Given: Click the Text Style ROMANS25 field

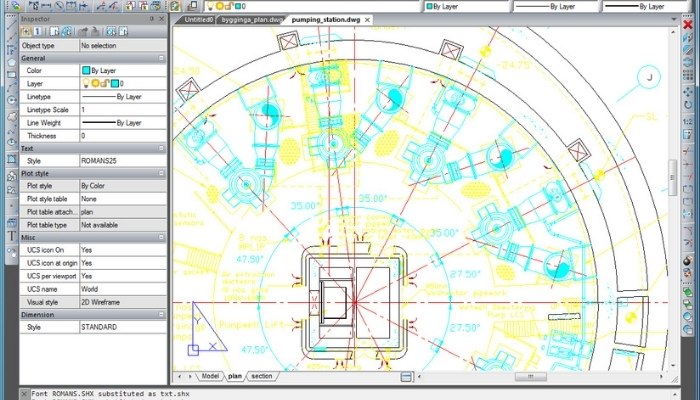Looking at the screenshot, I should 123,161.
